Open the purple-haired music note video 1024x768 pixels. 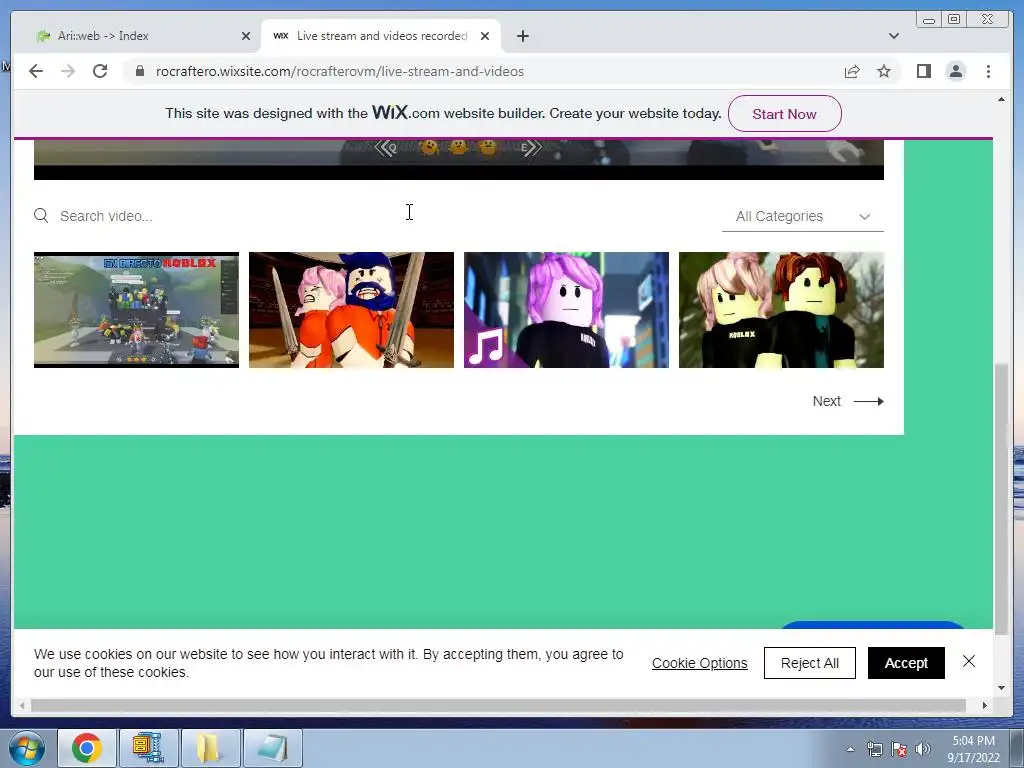click(x=566, y=310)
